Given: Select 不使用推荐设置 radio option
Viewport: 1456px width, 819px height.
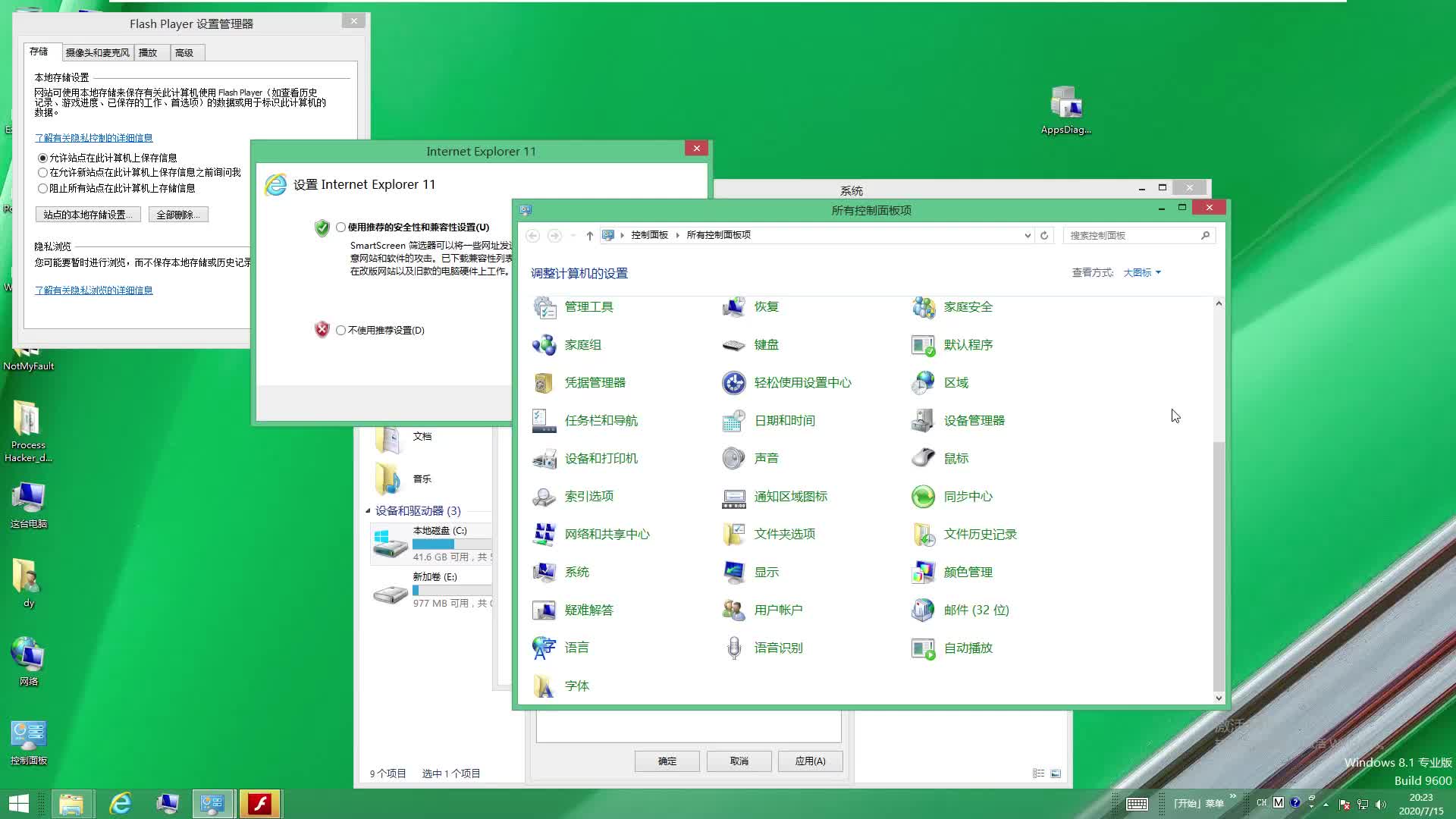Looking at the screenshot, I should pyautogui.click(x=341, y=330).
